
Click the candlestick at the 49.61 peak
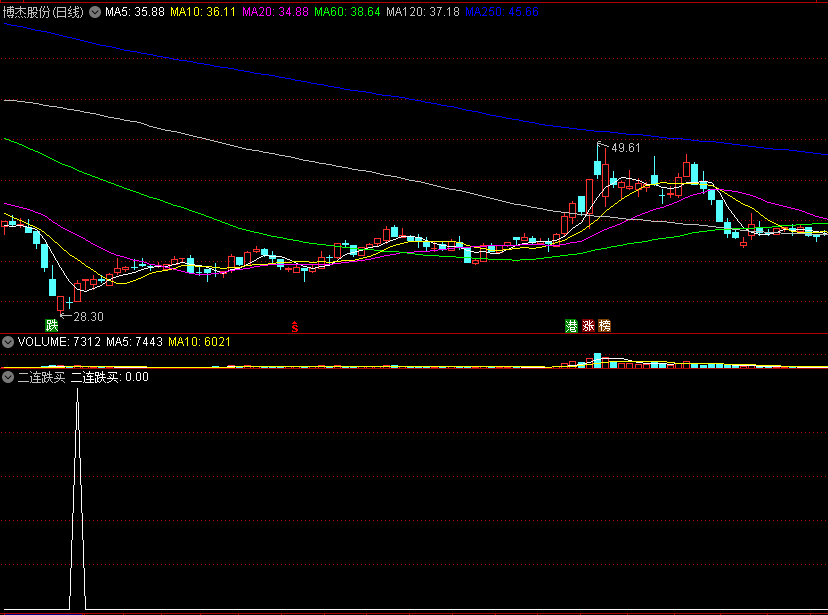click(x=597, y=168)
